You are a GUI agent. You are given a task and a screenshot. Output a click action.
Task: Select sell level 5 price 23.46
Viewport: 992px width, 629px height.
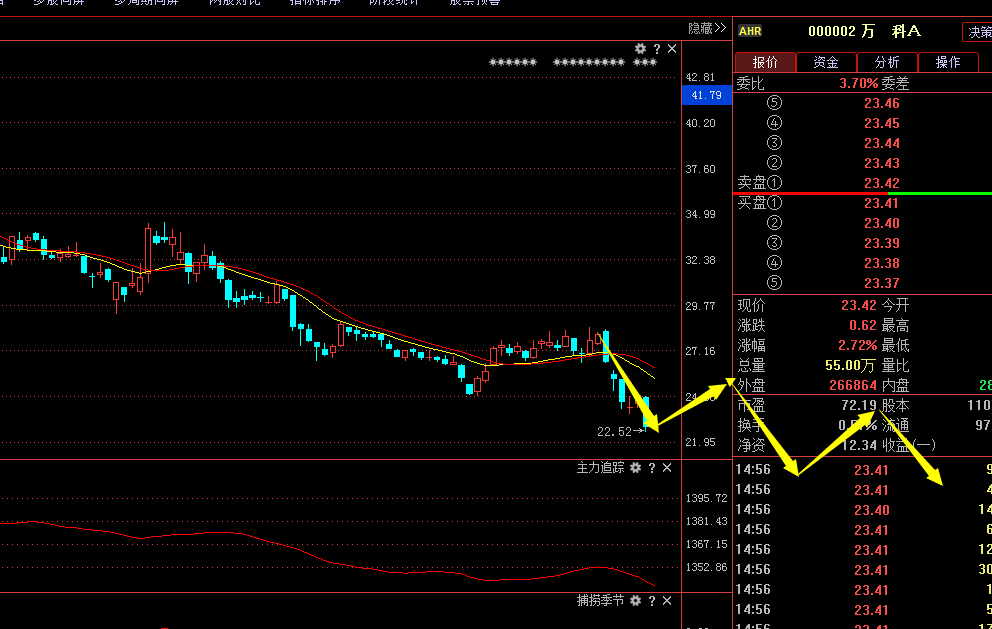click(881, 103)
